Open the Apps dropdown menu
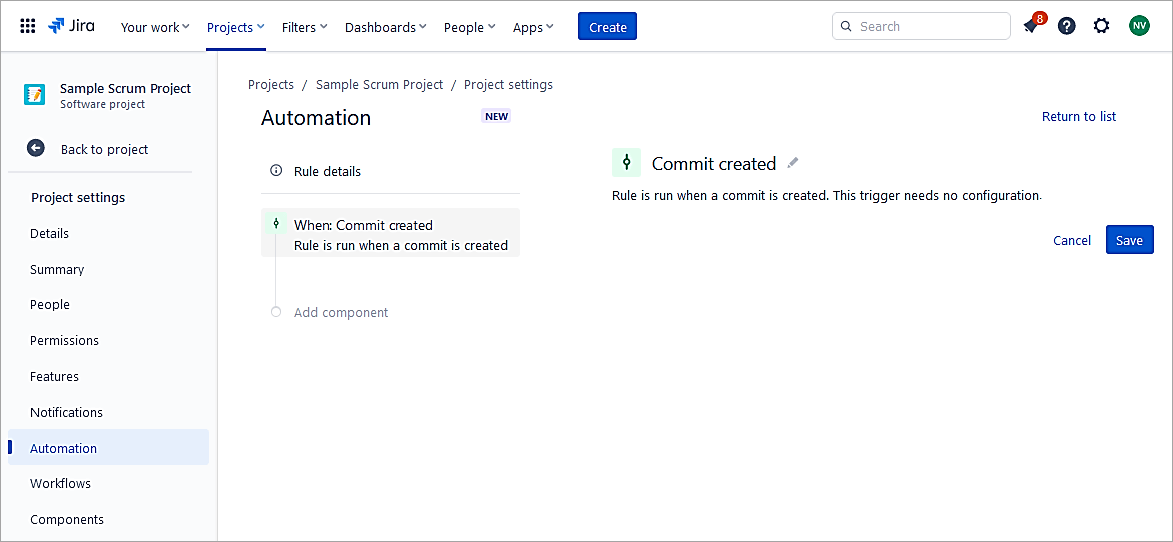Image resolution: width=1173 pixels, height=542 pixels. pos(533,27)
